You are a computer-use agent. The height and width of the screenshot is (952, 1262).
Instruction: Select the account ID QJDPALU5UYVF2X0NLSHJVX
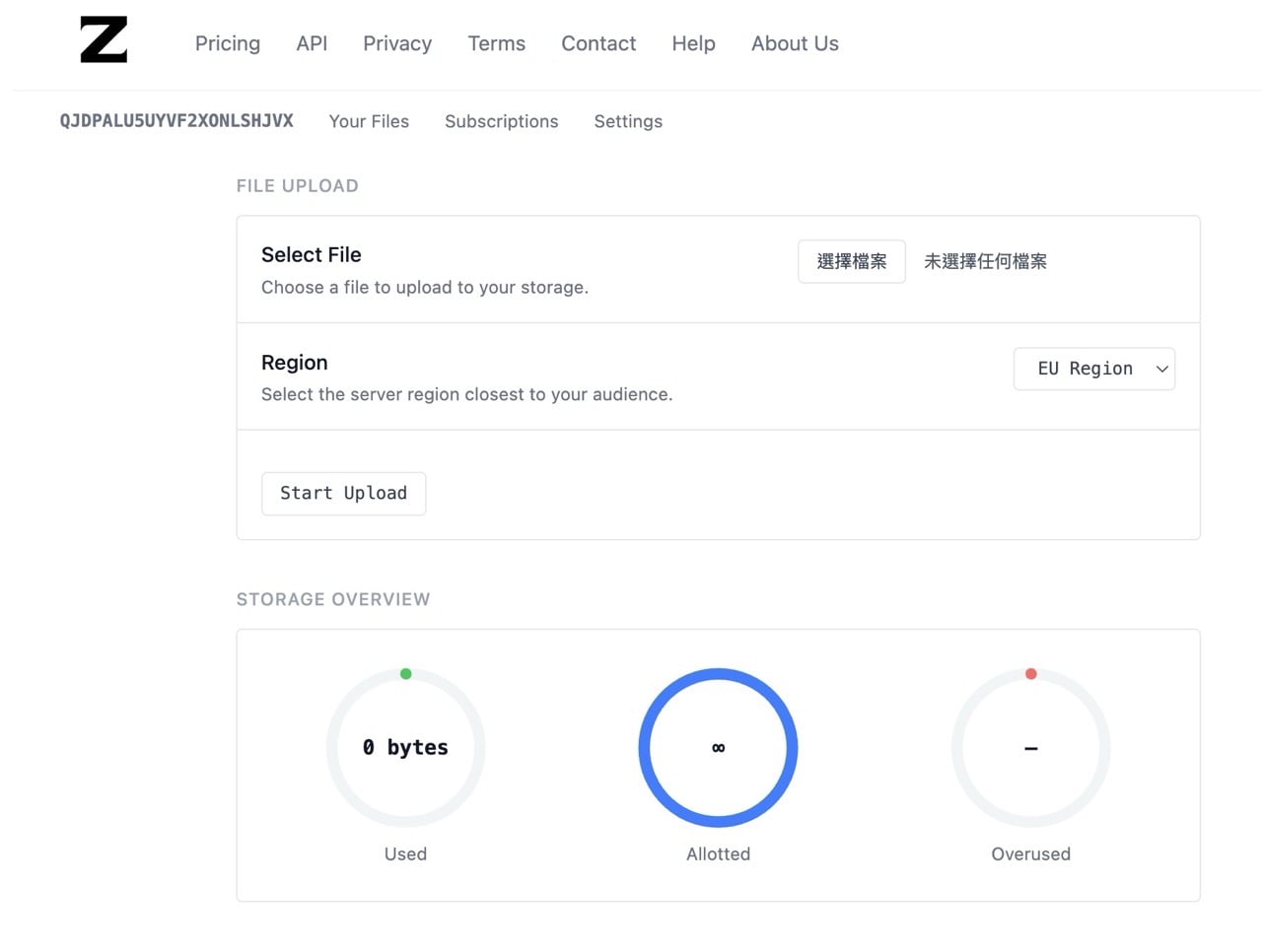coord(176,121)
